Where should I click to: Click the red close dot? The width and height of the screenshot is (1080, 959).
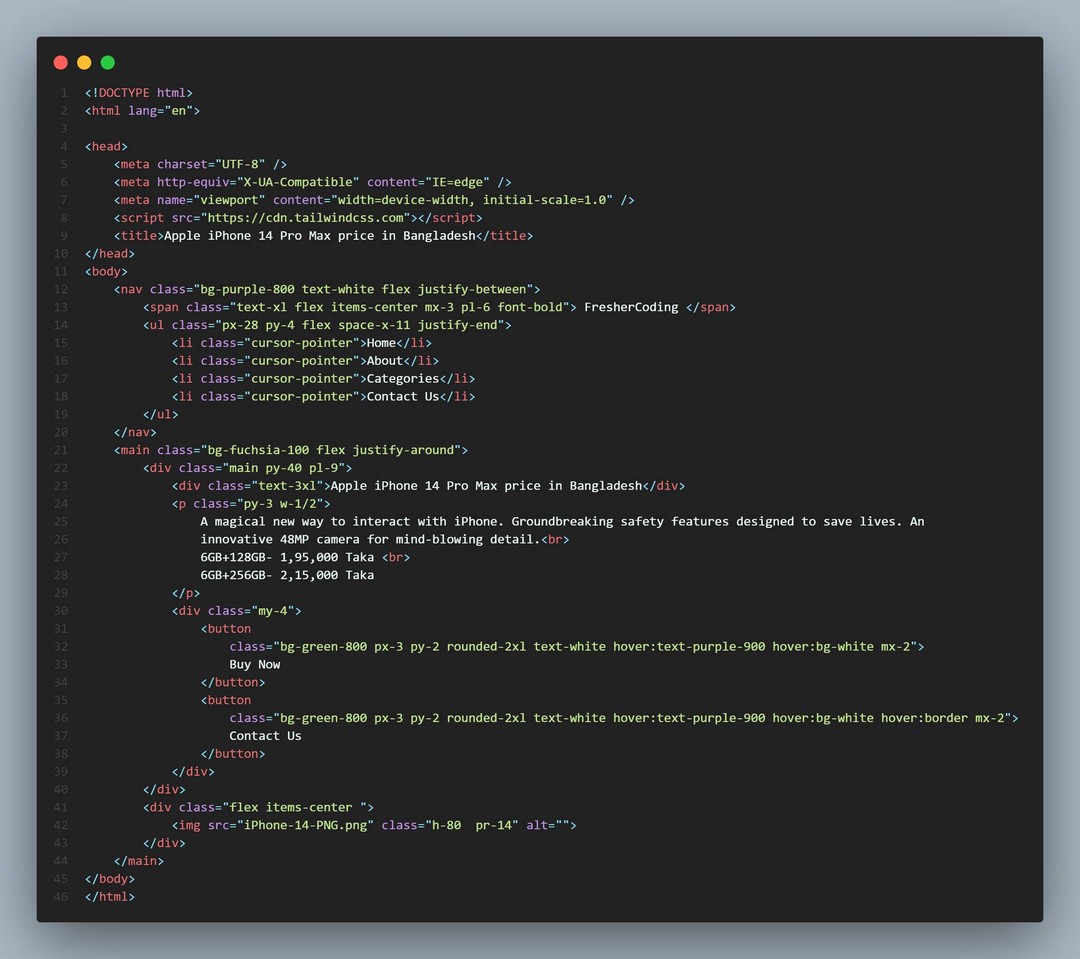click(x=61, y=63)
